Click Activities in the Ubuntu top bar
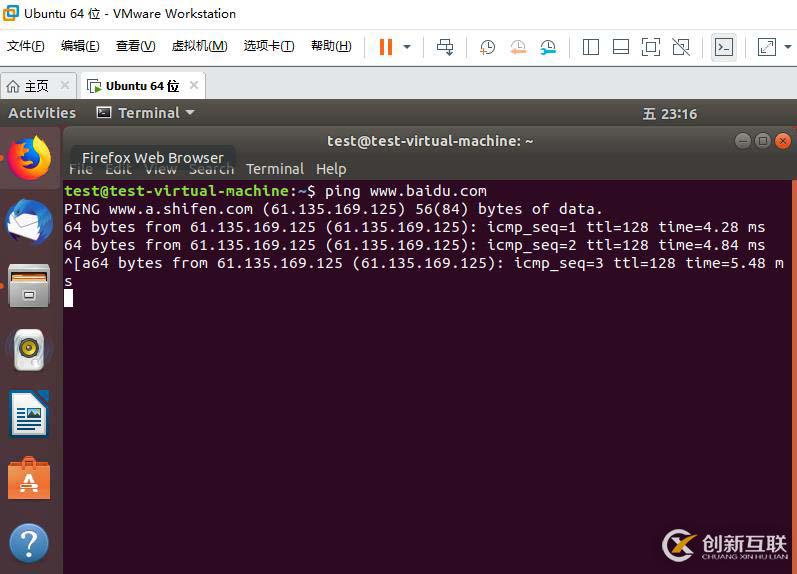797x574 pixels. pos(42,113)
